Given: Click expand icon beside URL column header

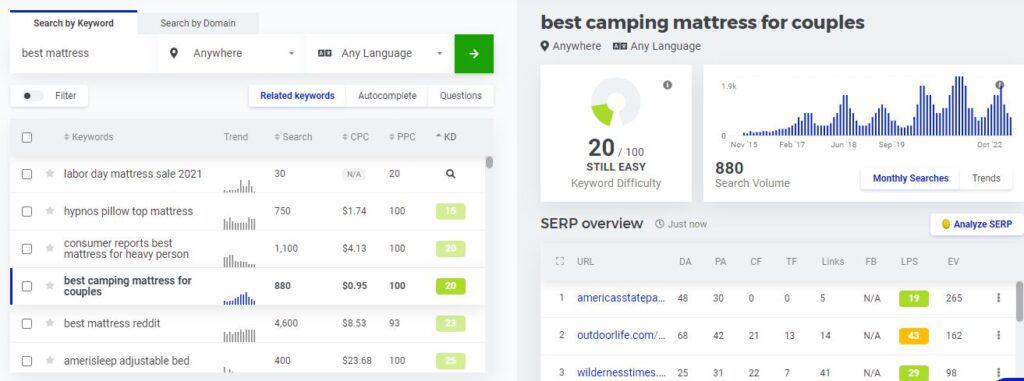Looking at the screenshot, I should point(559,261).
